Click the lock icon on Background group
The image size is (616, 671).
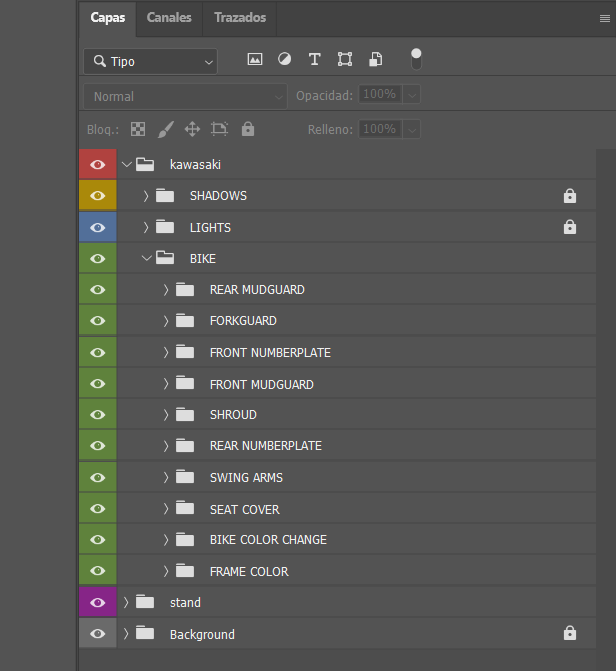pos(570,633)
